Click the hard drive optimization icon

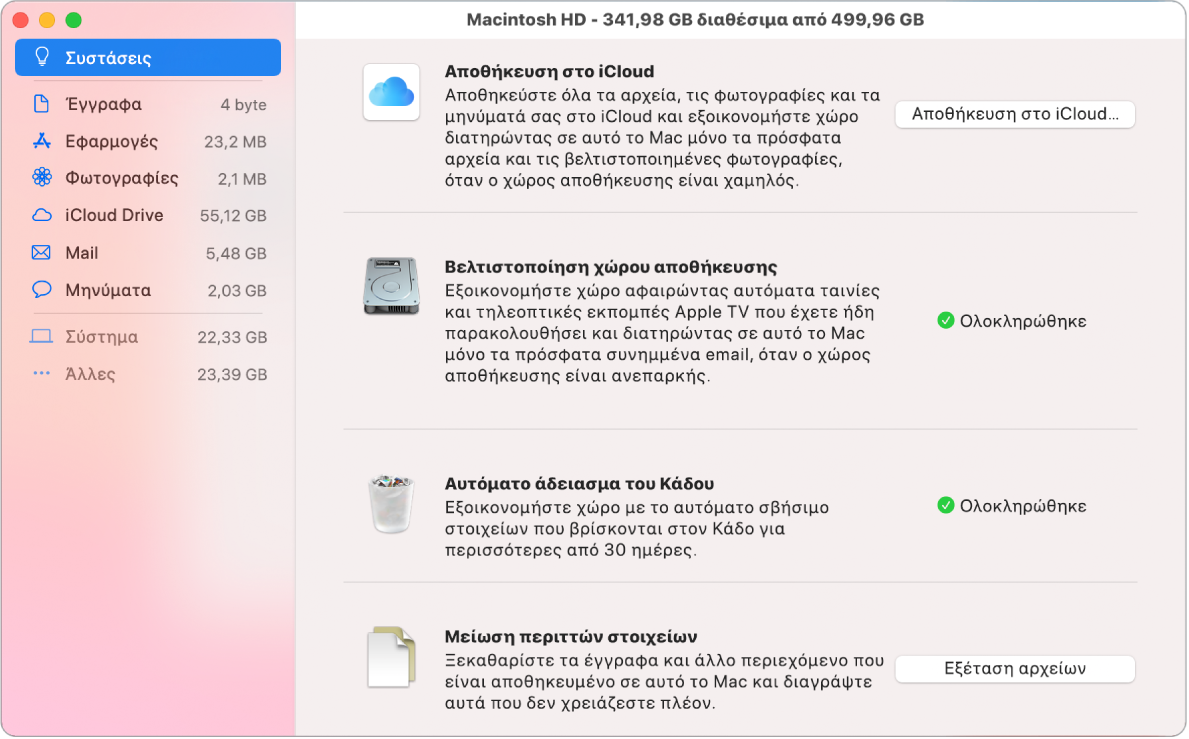(x=391, y=287)
